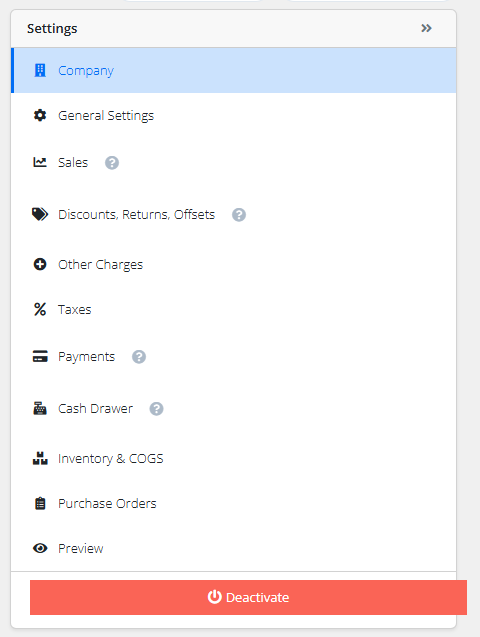480x637 pixels.
Task: Click the General Settings gear icon
Action: tap(40, 115)
